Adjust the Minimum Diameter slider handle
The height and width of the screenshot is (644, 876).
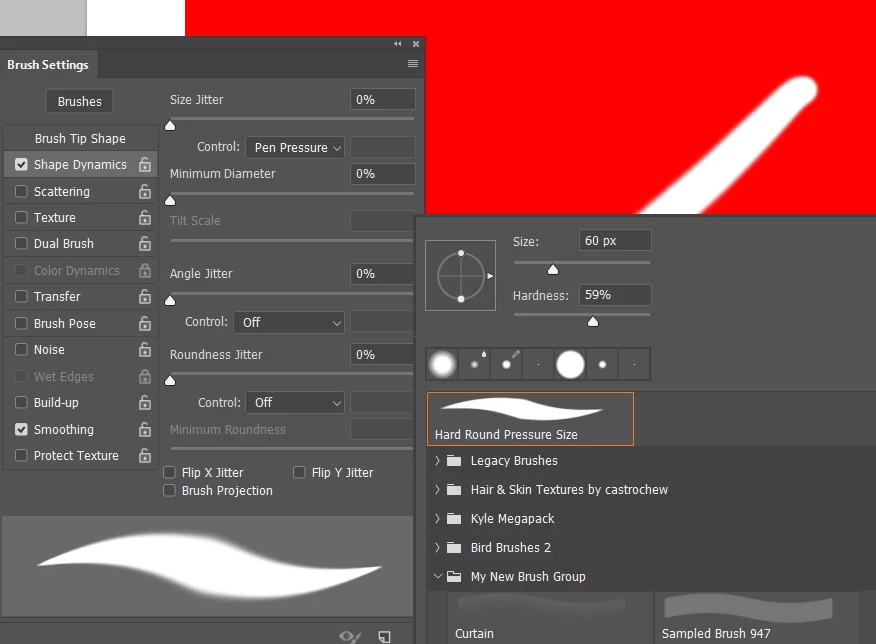(170, 201)
